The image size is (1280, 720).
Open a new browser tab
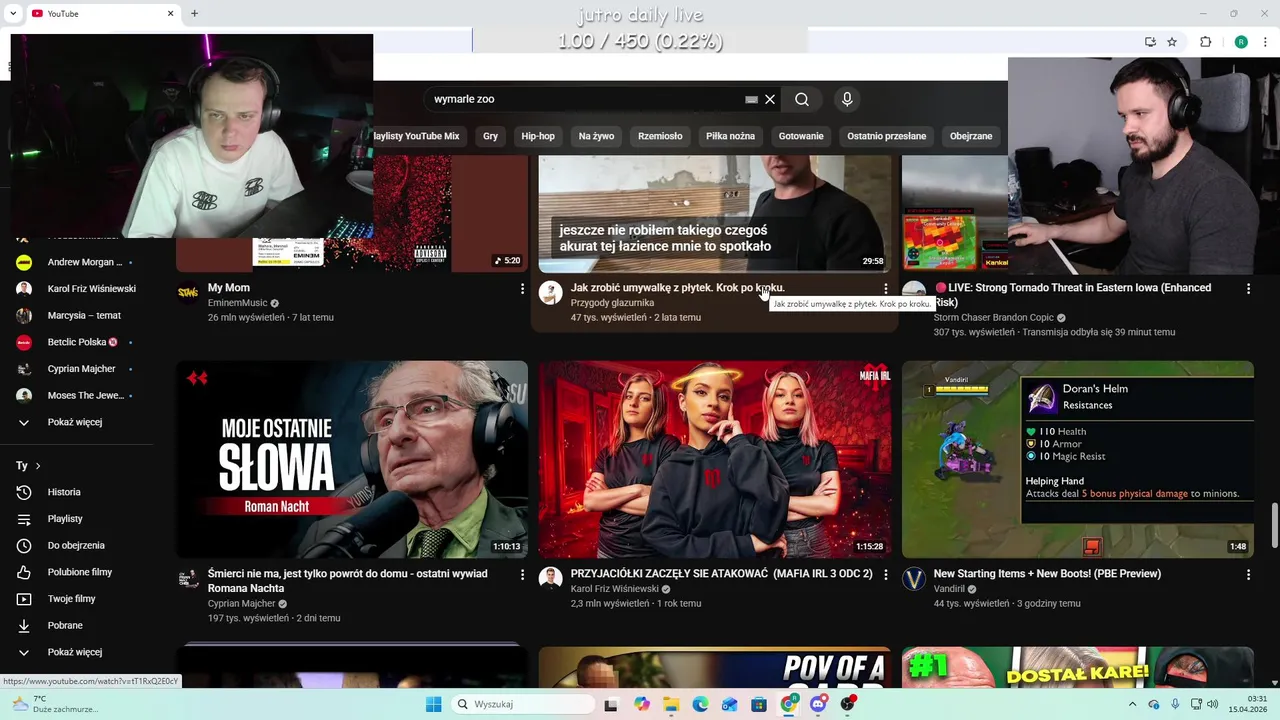click(194, 13)
